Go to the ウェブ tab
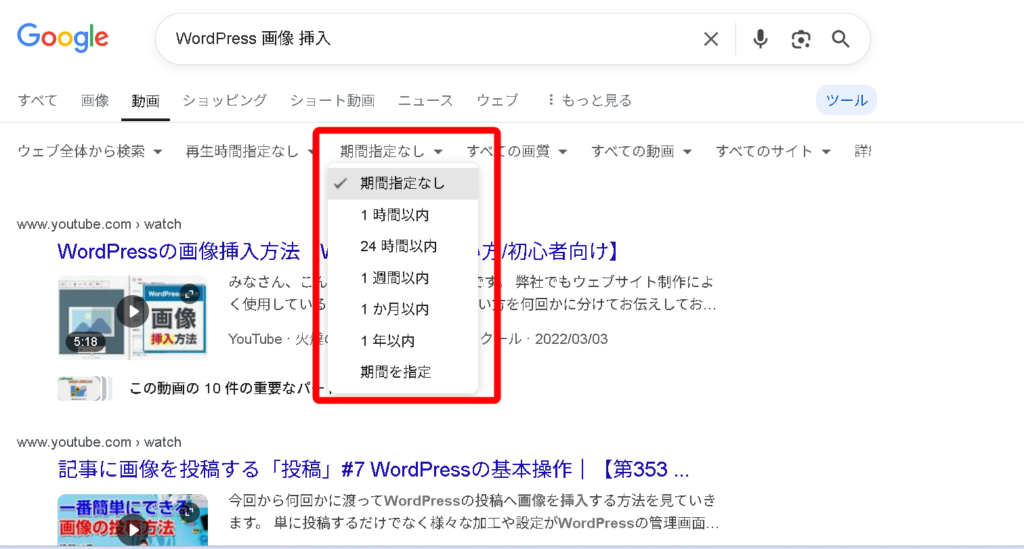The width and height of the screenshot is (1024, 549). pos(498,101)
